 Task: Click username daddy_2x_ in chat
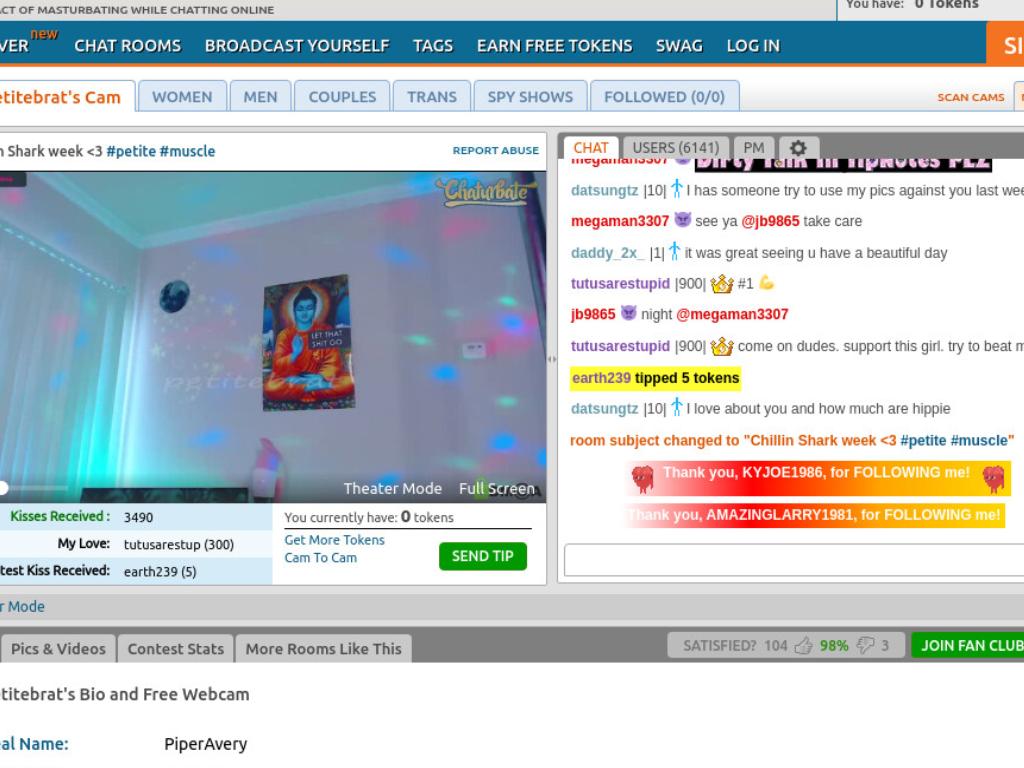(607, 253)
